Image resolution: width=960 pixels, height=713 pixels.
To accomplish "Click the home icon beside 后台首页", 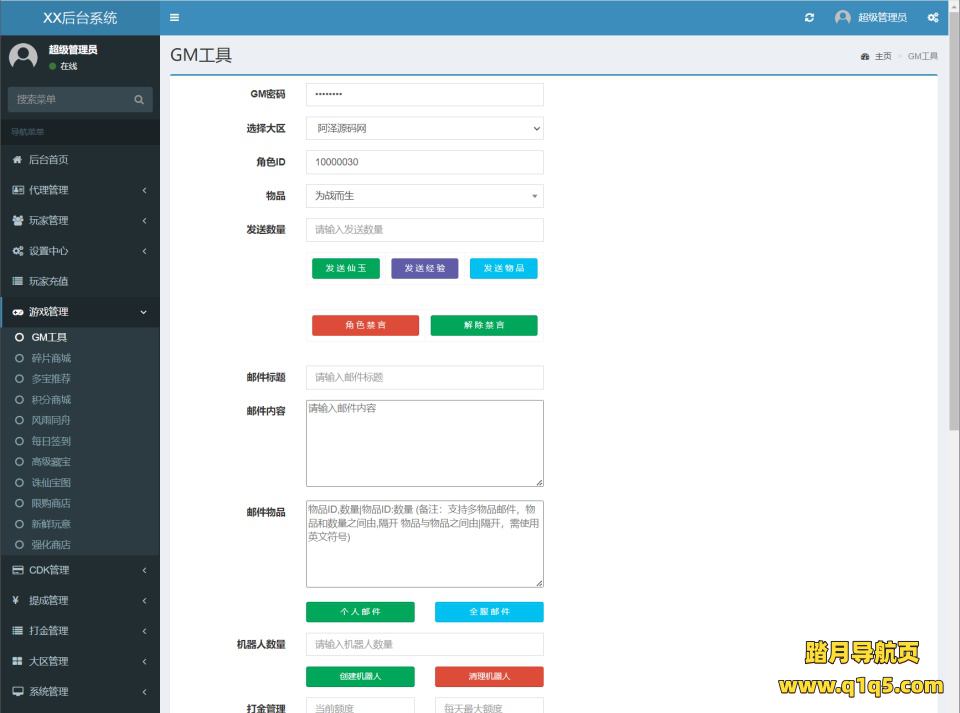I will click(17, 160).
